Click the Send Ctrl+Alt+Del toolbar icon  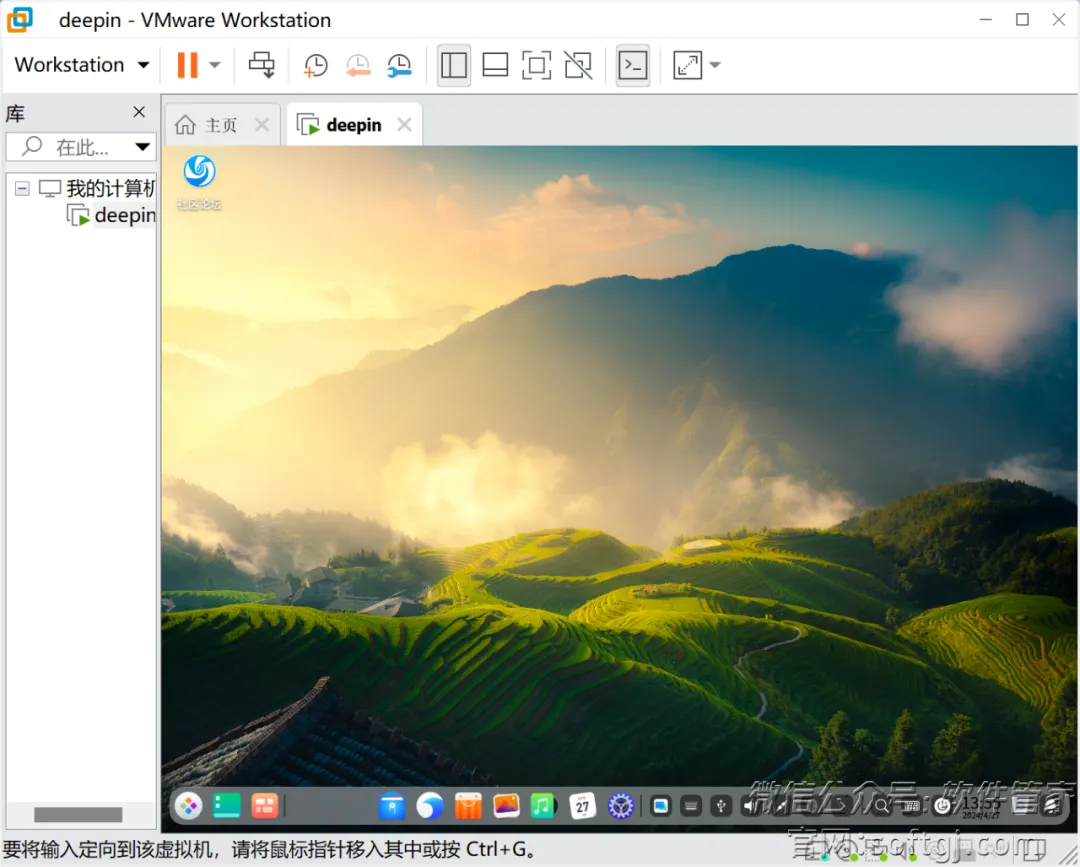(x=262, y=65)
